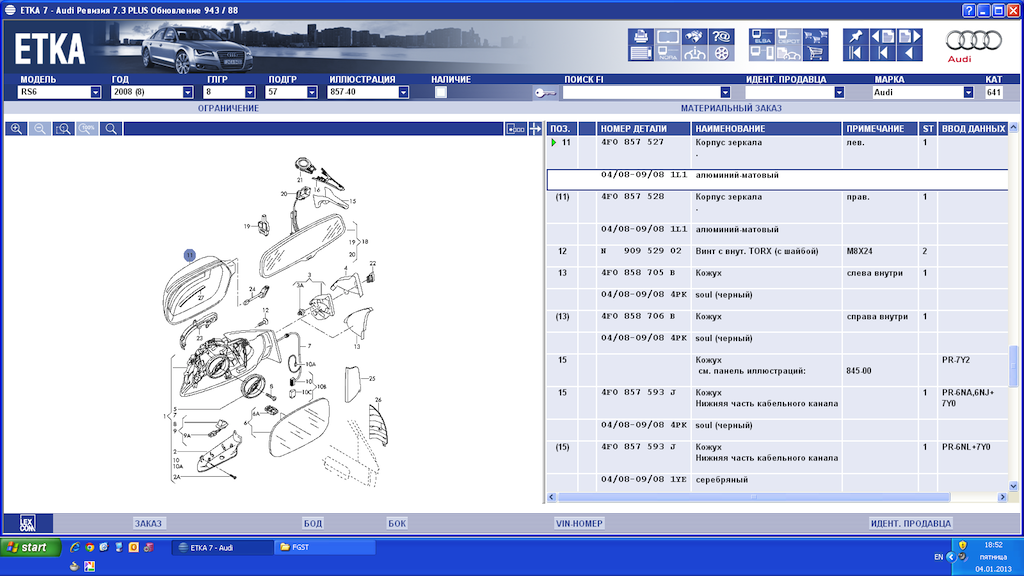Click the plain magnifier icon
The width and height of the screenshot is (1024, 576).
(111, 129)
